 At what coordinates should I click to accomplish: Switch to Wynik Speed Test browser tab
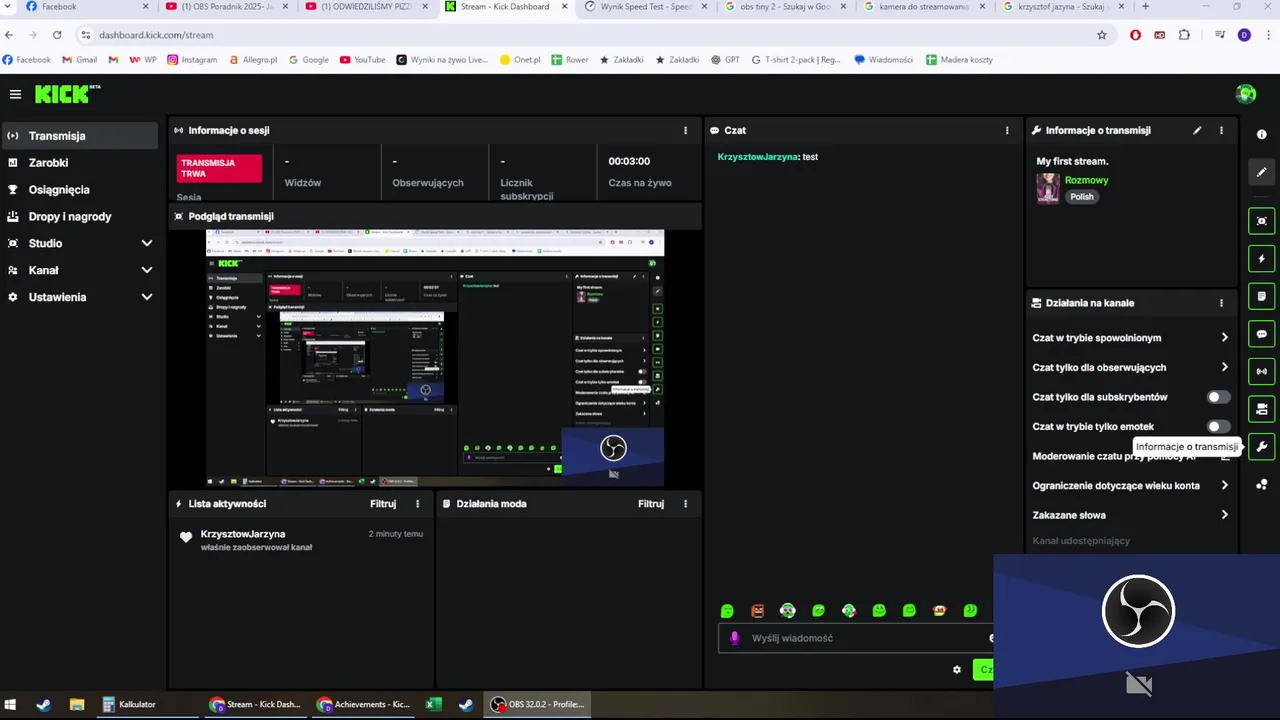pyautogui.click(x=646, y=7)
